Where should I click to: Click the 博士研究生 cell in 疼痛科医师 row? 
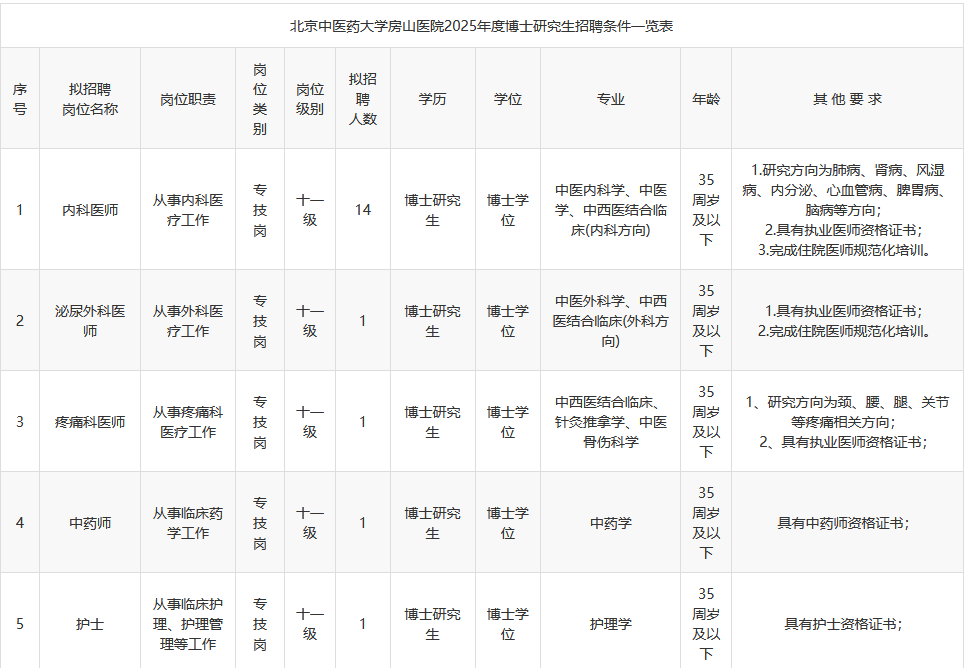pyautogui.click(x=432, y=422)
